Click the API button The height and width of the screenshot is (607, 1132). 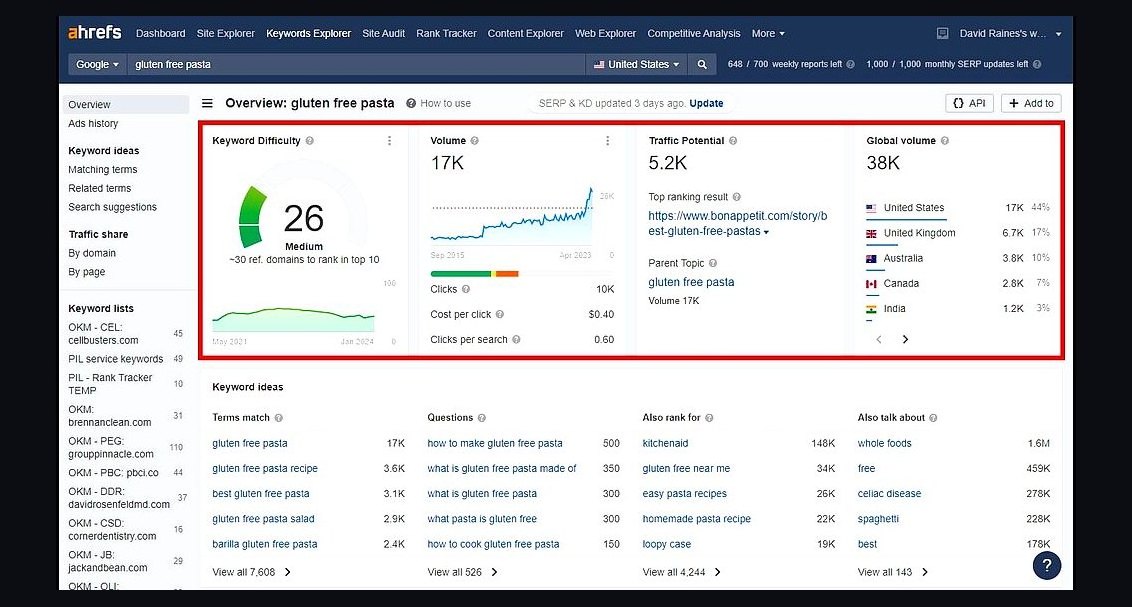pyautogui.click(x=970, y=103)
